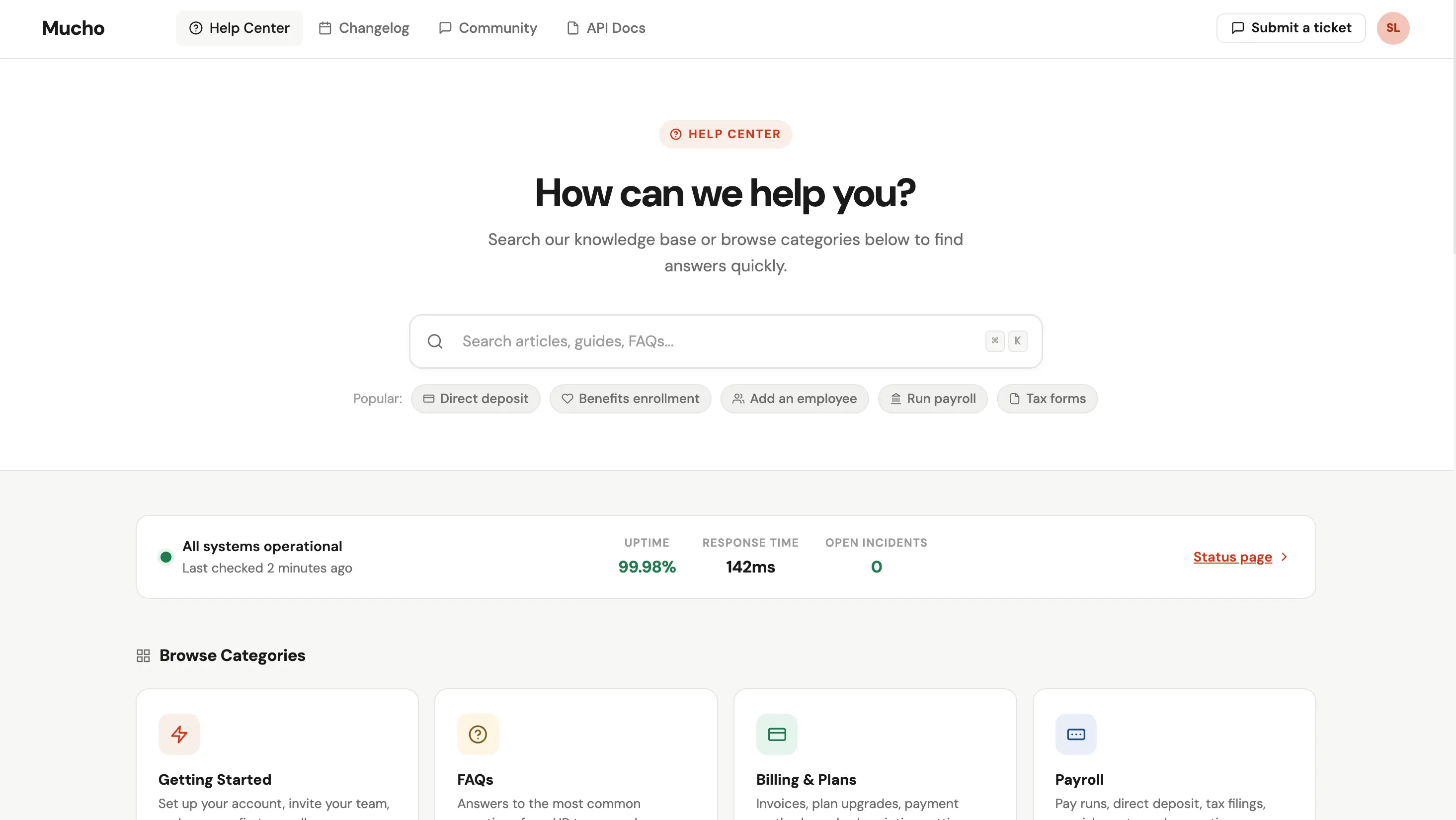
Task: Click the bank icon on Run payroll
Action: click(x=896, y=399)
